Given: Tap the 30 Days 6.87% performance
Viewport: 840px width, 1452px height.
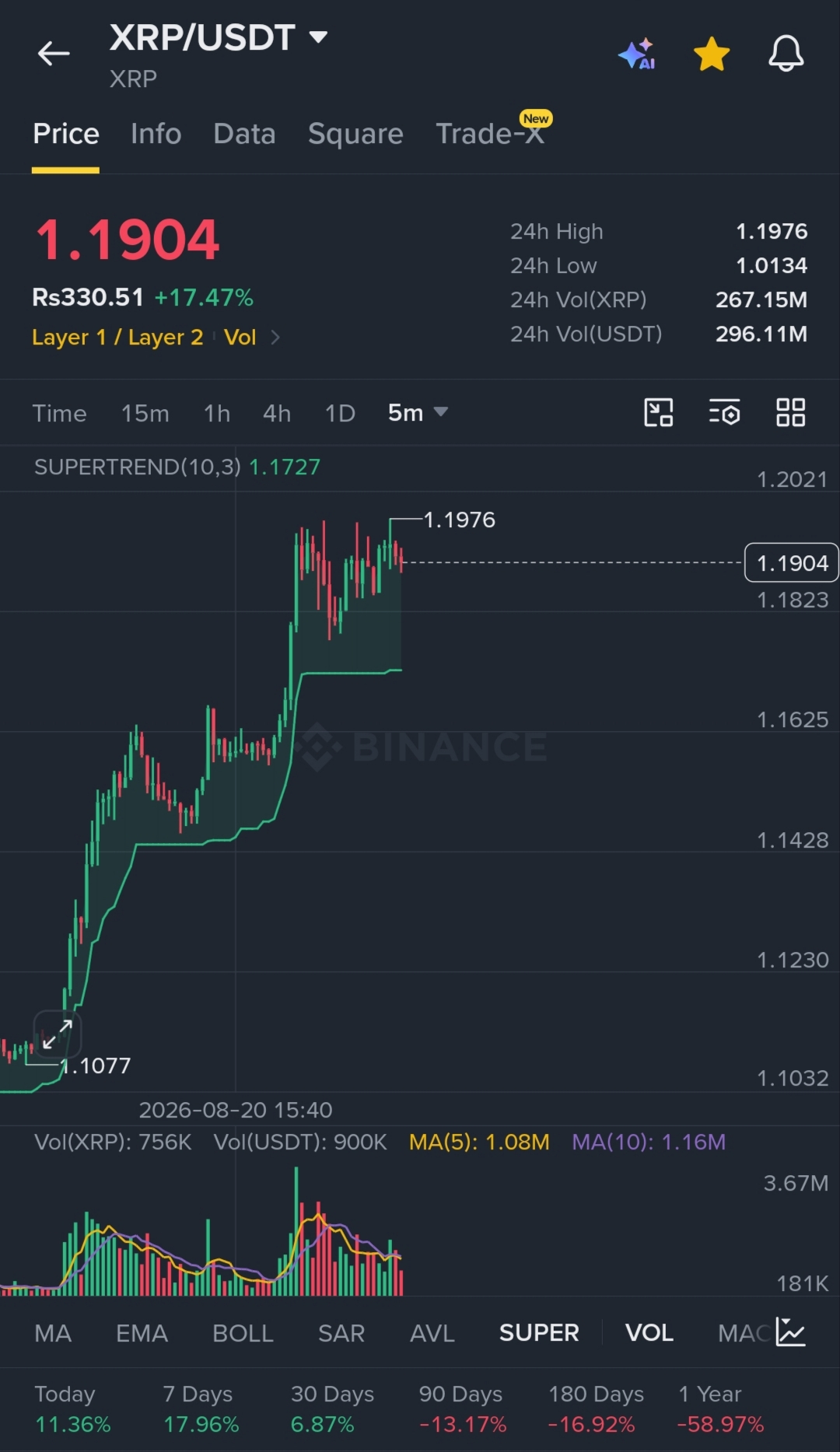Looking at the screenshot, I should [332, 1408].
